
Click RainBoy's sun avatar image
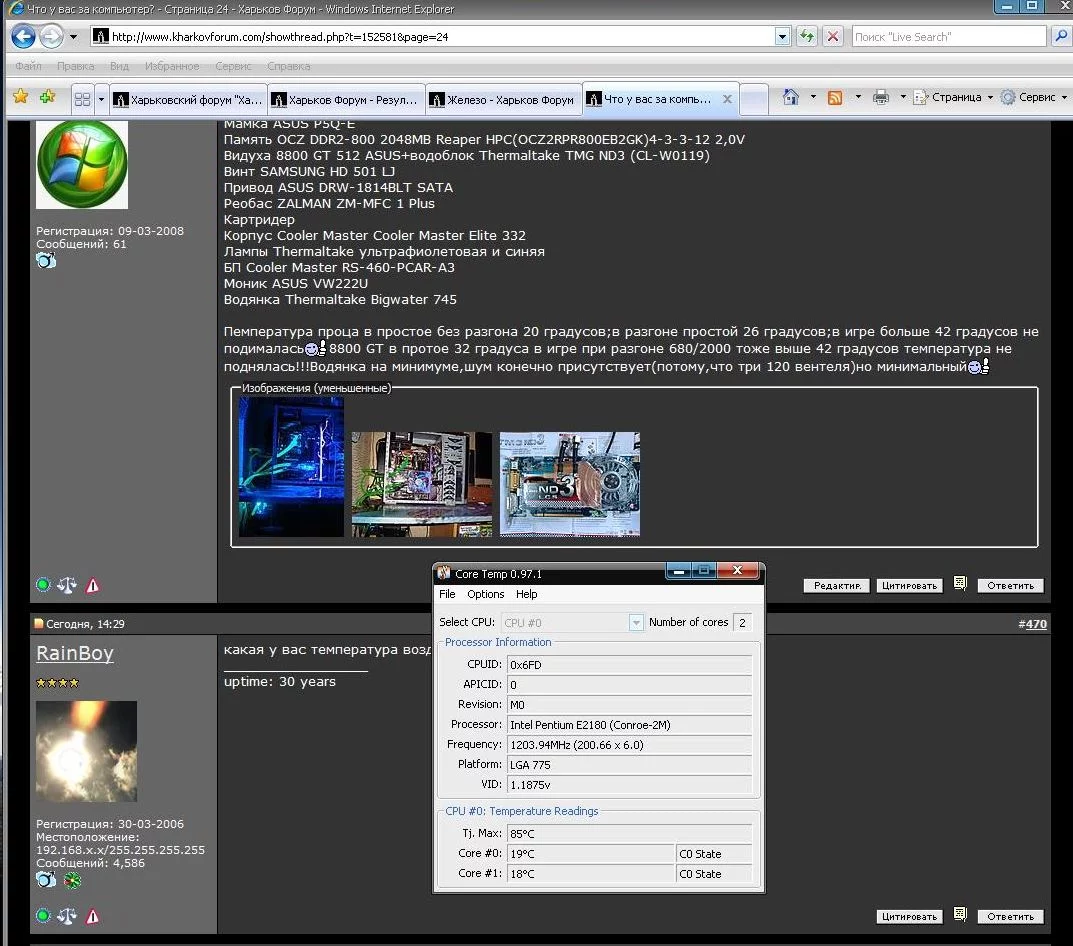click(x=86, y=751)
